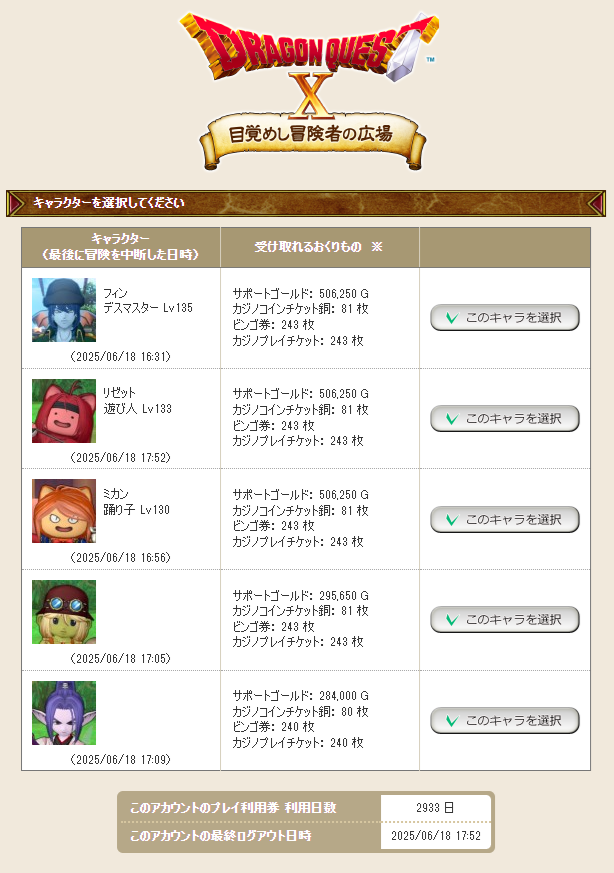The image size is (614, 873).
Task: Choose the character last played at 17:05
Action: pyautogui.click(x=505, y=620)
